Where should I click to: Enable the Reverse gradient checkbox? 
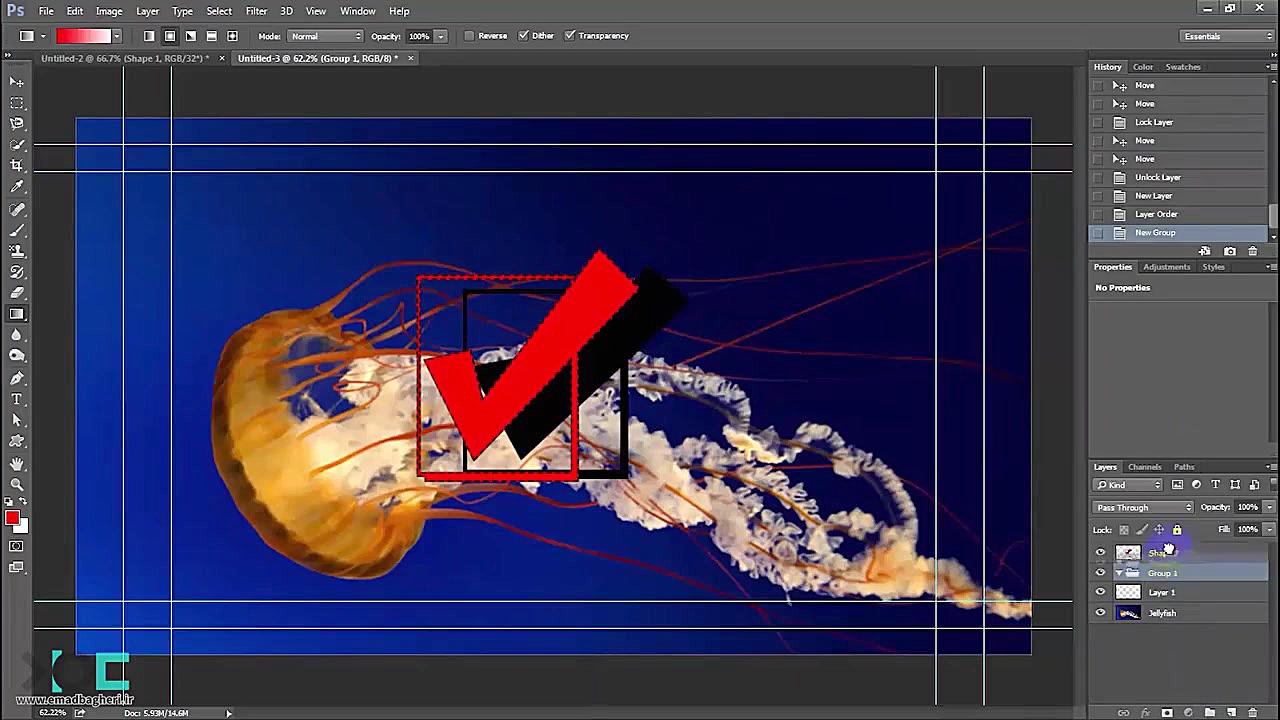coord(470,36)
